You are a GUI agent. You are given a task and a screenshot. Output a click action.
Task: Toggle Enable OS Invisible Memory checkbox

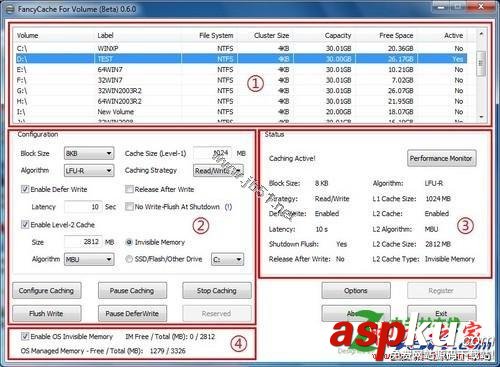[x=25, y=336]
